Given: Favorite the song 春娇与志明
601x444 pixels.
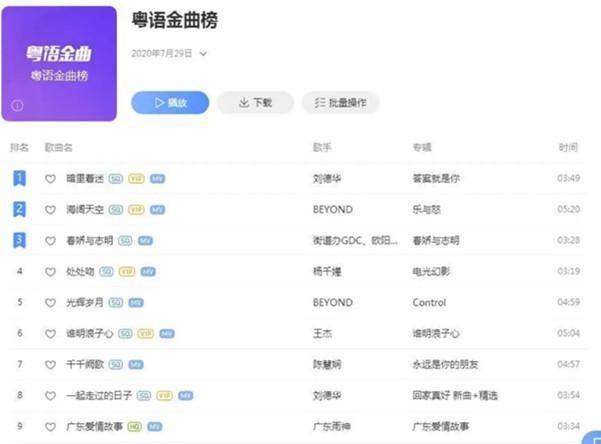Looking at the screenshot, I should tap(50, 241).
